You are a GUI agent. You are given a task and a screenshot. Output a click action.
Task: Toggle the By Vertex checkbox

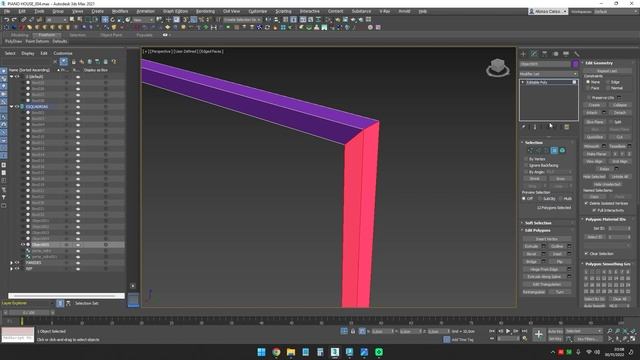pyautogui.click(x=526, y=159)
